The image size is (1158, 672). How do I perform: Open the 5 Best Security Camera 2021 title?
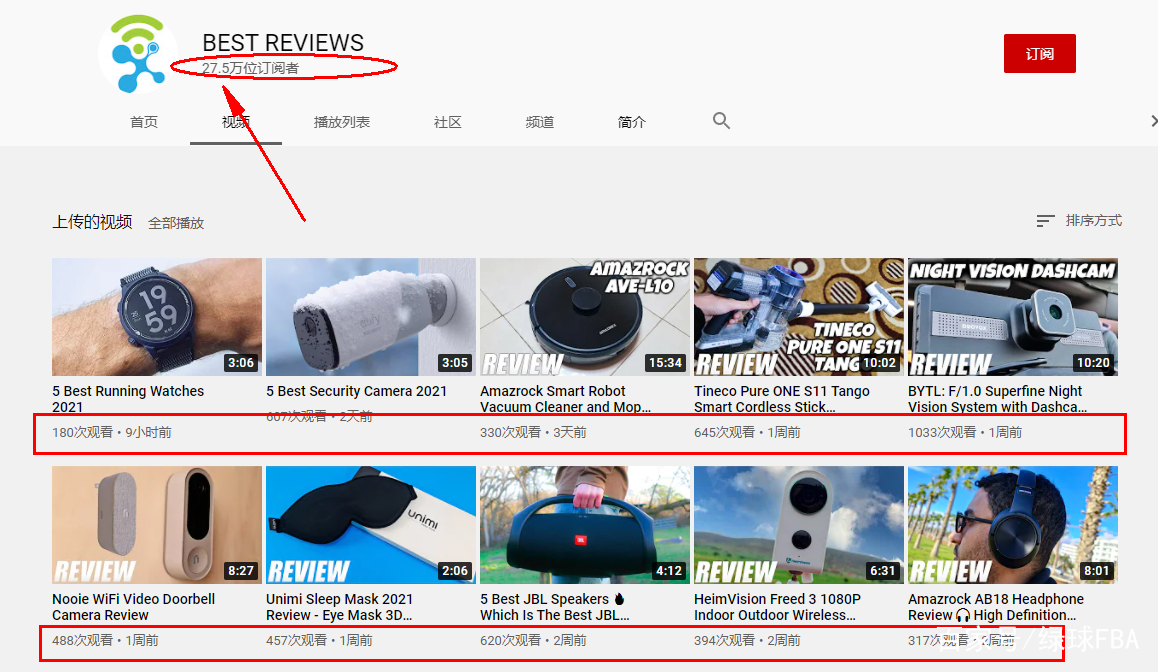click(357, 391)
